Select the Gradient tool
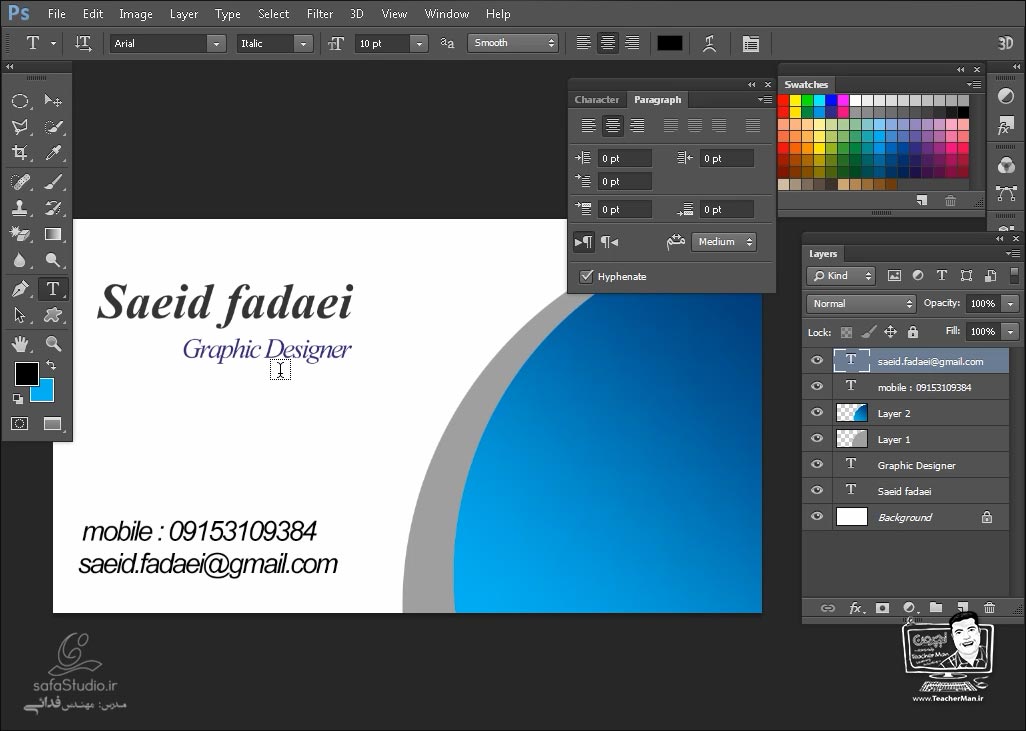Image resolution: width=1026 pixels, height=731 pixels. 52,234
